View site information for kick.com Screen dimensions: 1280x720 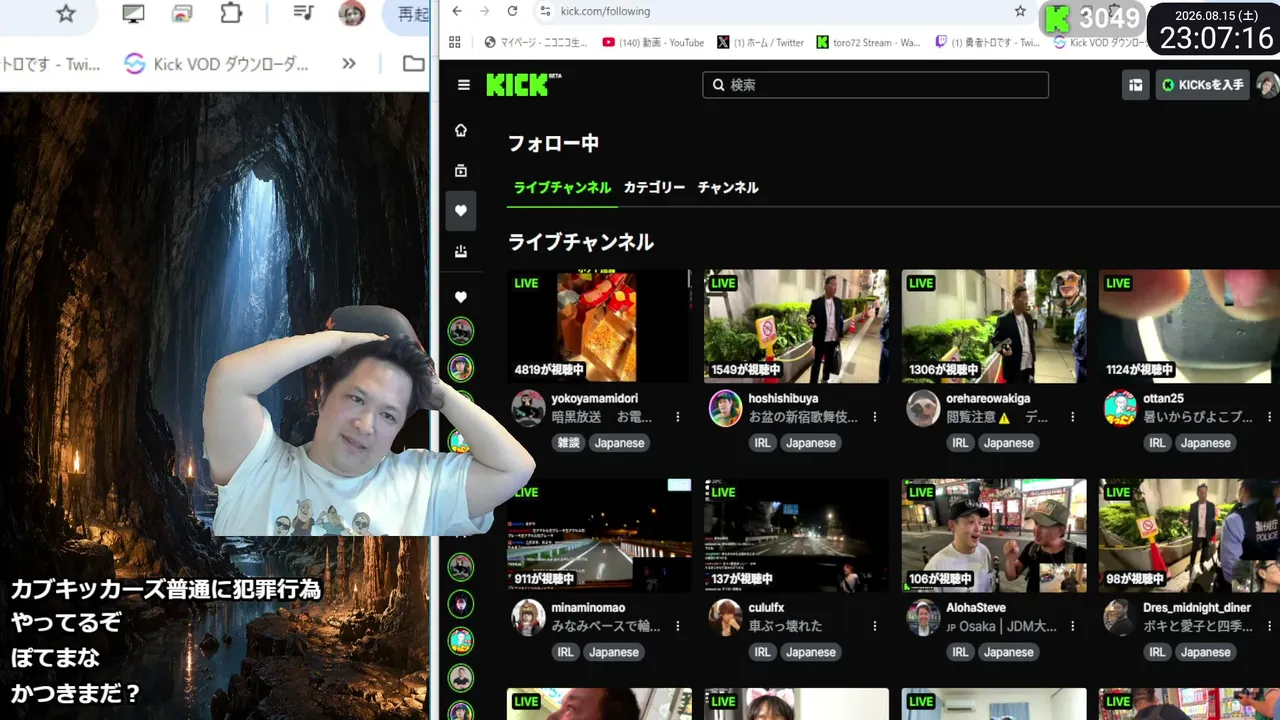(x=545, y=11)
